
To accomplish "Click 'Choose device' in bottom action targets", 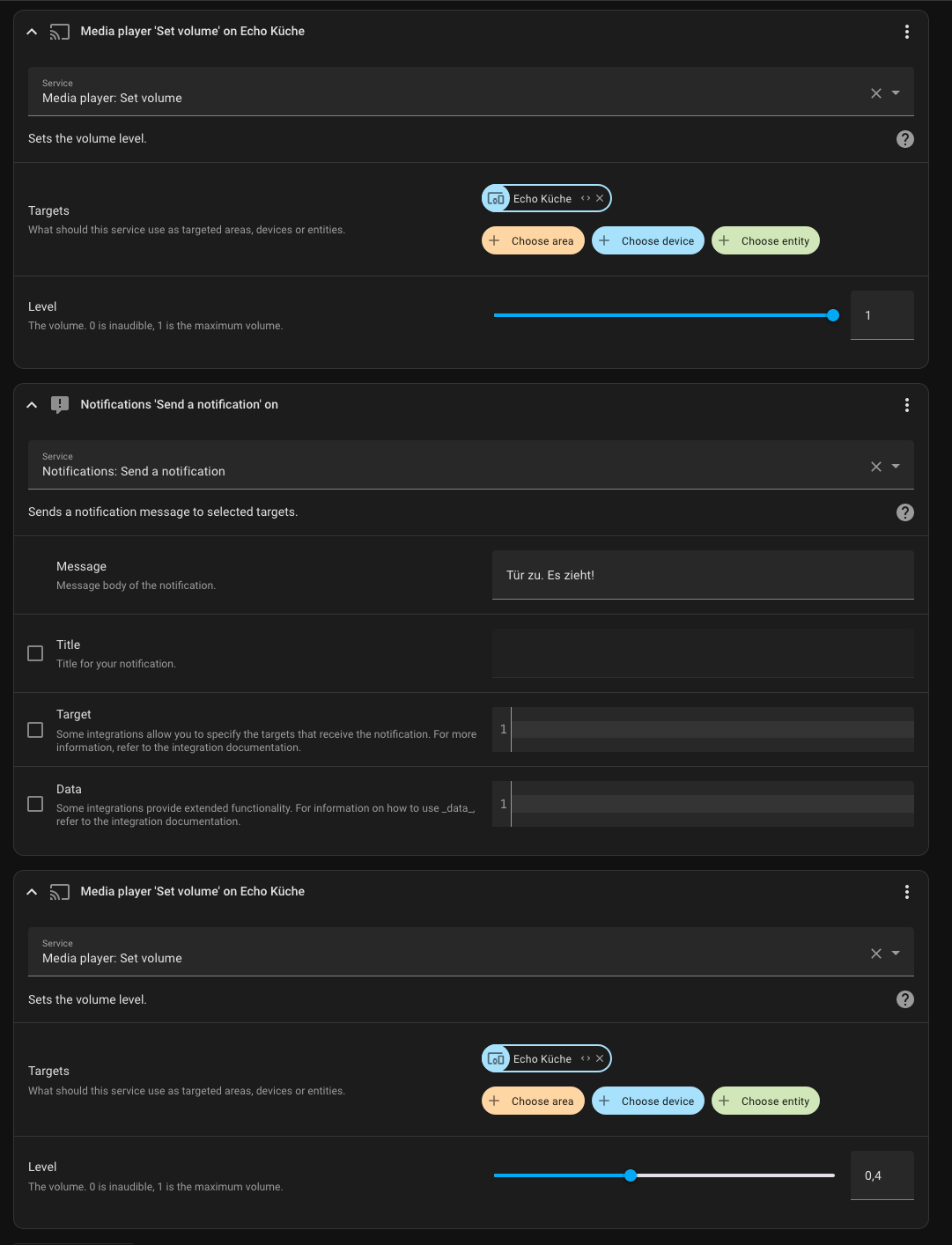I will tap(648, 1101).
